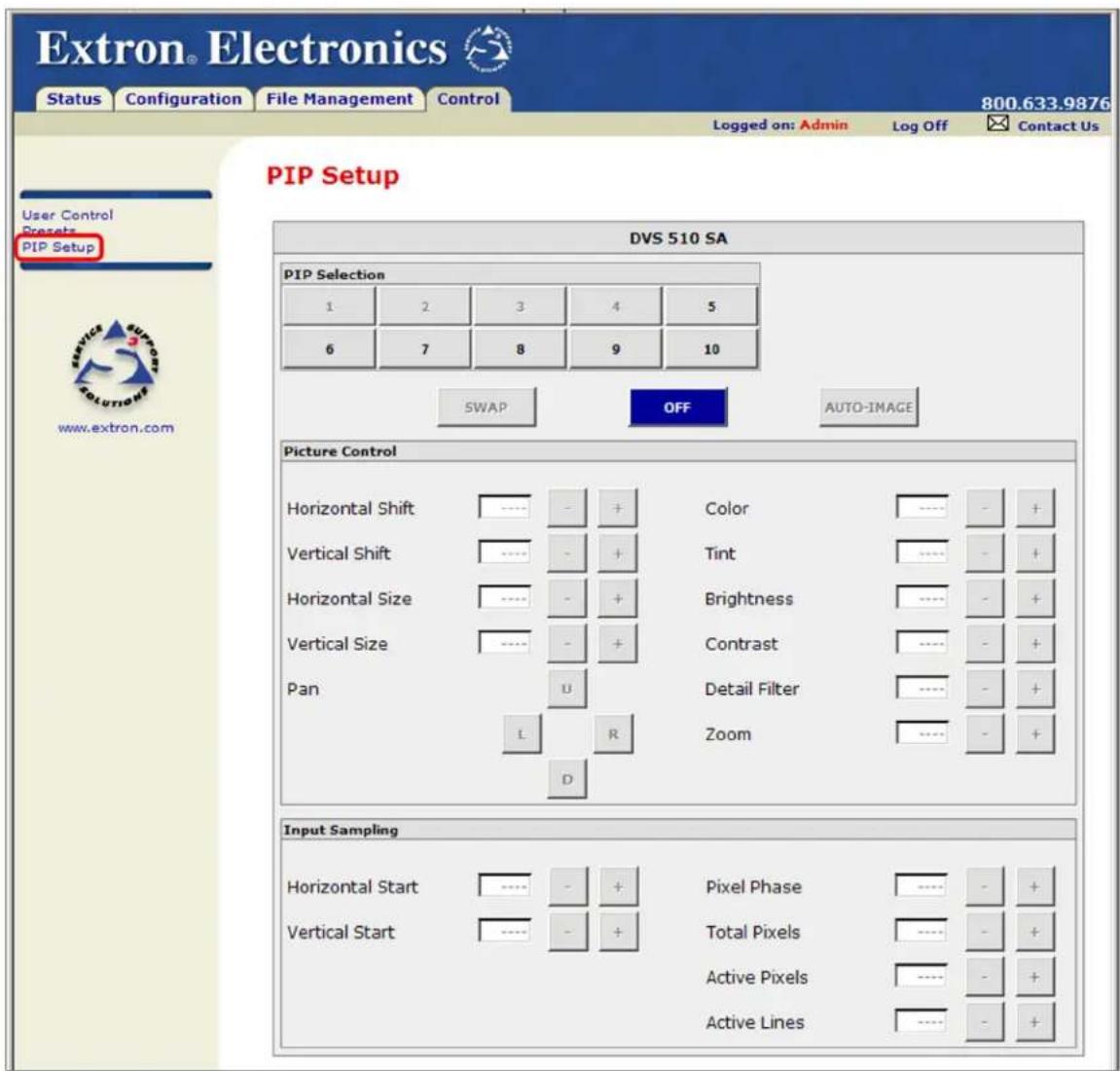Click the Vertical Size value field

[x=504, y=643]
